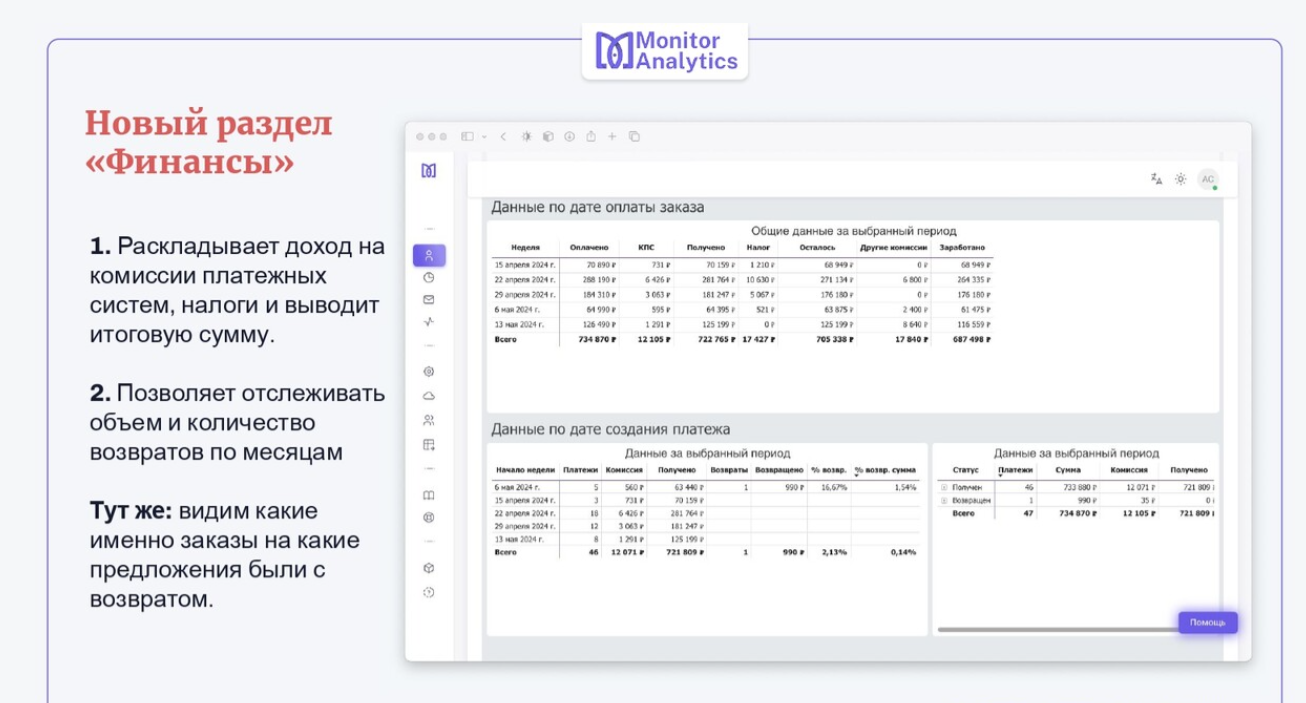
Task: Click the Оплачено column header
Action: pyautogui.click(x=588, y=247)
